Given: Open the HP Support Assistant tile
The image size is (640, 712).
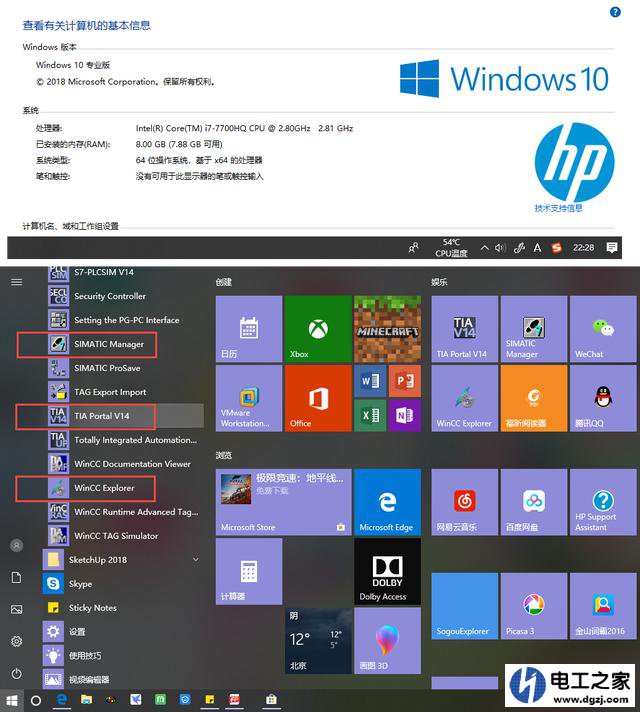Looking at the screenshot, I should 603,502.
